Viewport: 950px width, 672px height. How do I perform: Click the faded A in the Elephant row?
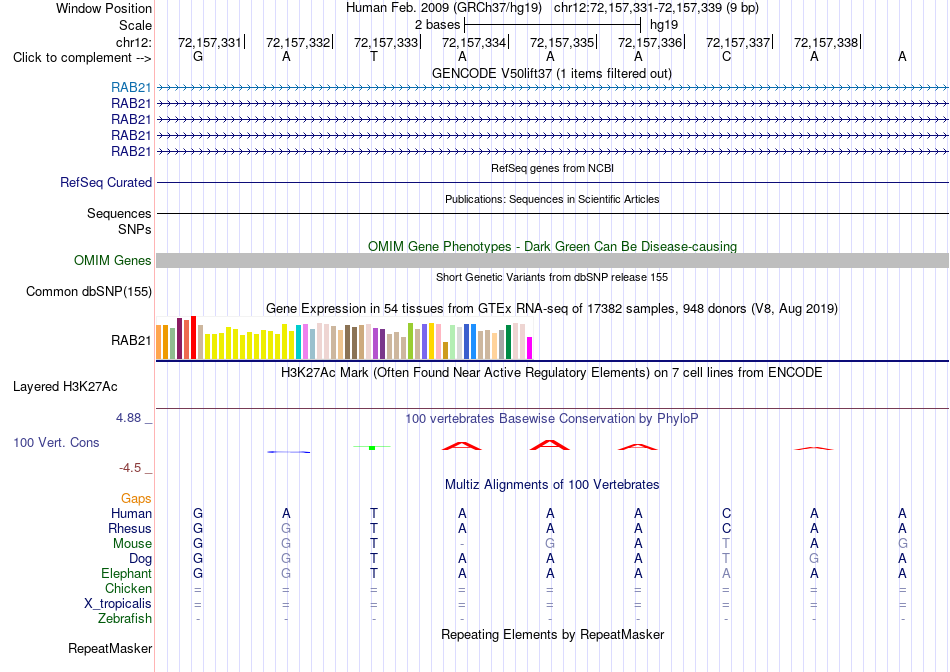[x=726, y=573]
